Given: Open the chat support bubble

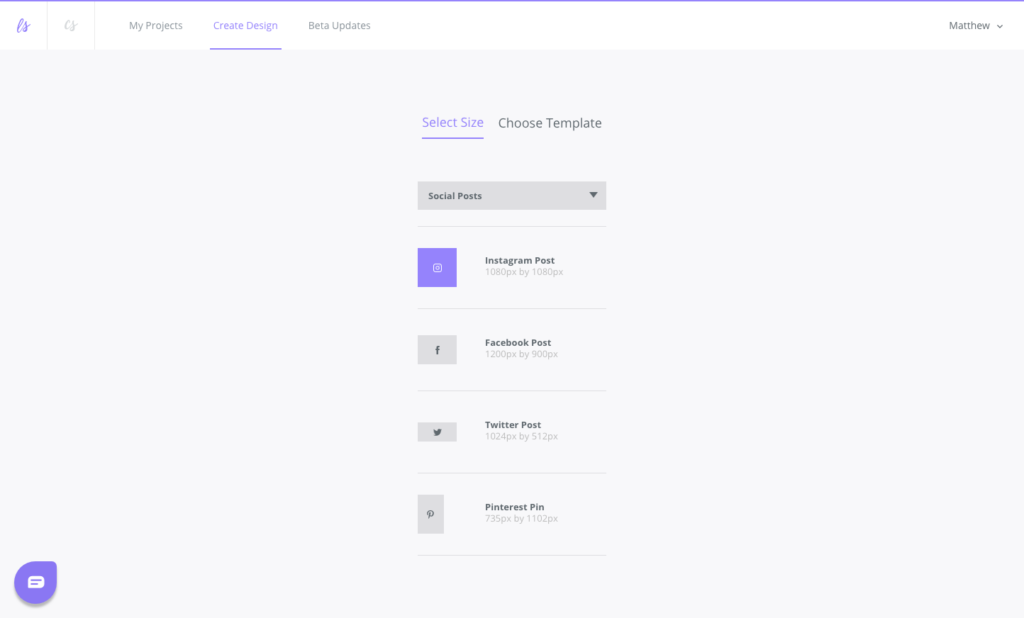Looking at the screenshot, I should [x=36, y=582].
